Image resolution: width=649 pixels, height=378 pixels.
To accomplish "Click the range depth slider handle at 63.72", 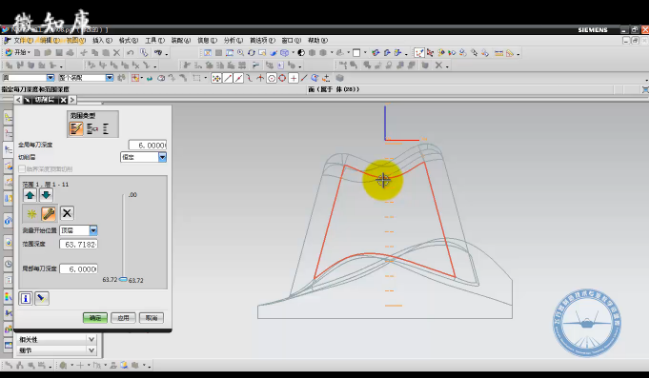I will click(123, 280).
